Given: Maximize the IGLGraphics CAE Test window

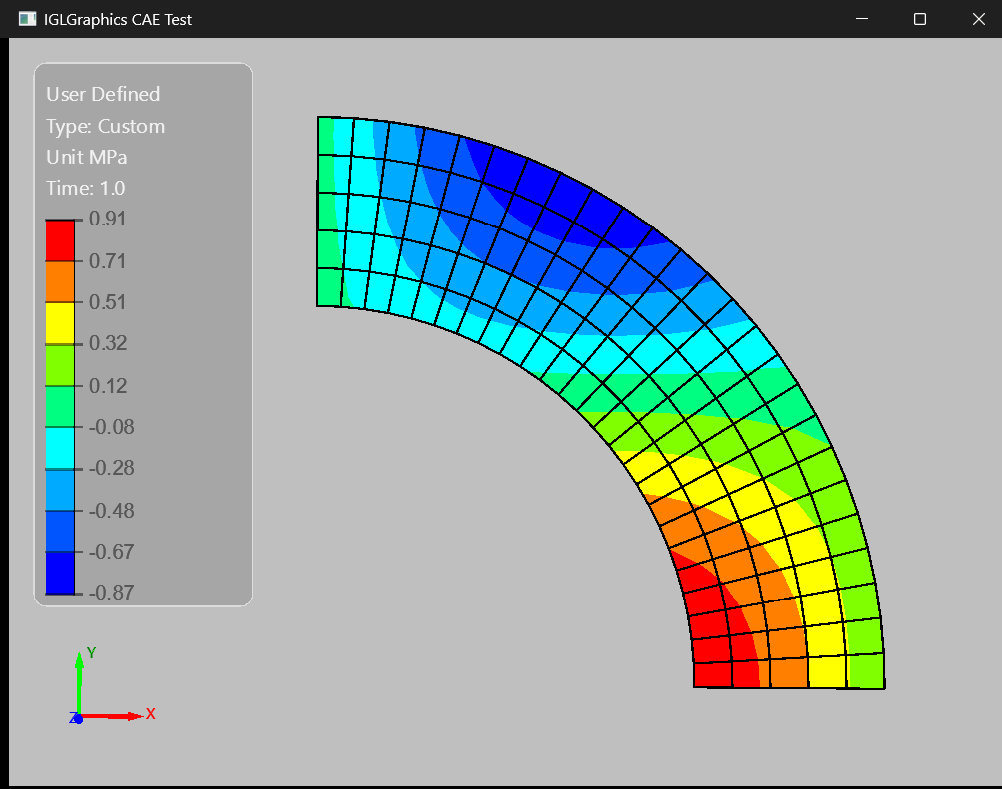Looking at the screenshot, I should tap(920, 19).
